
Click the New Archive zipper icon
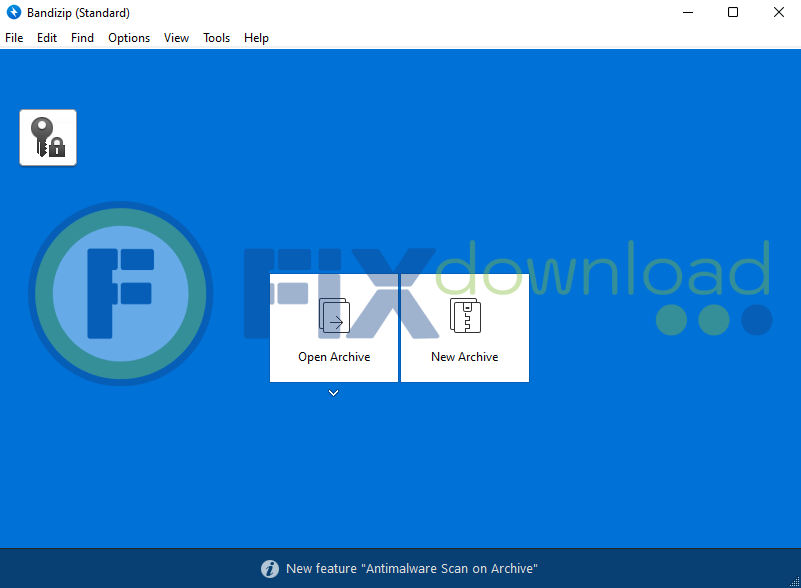465,316
